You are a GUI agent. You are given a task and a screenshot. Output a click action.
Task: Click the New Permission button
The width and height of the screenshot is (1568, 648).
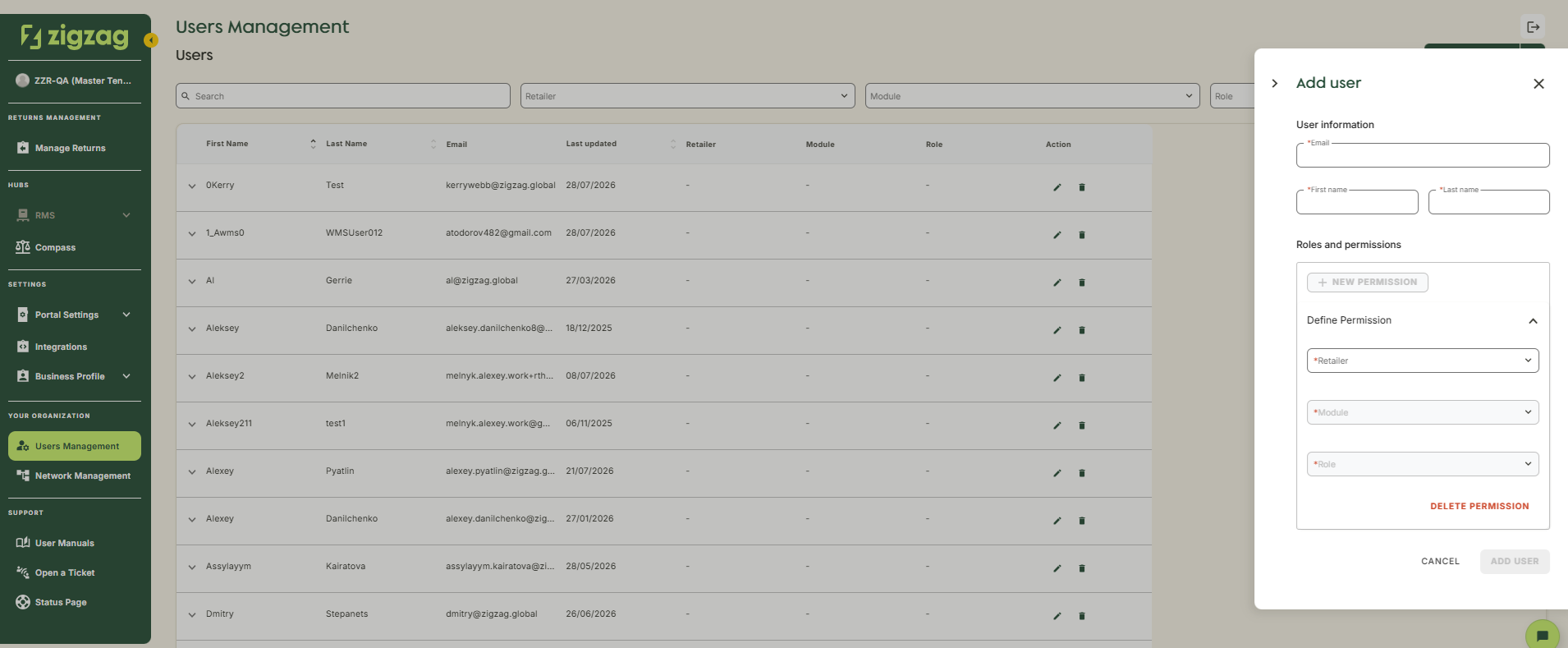pos(1368,283)
